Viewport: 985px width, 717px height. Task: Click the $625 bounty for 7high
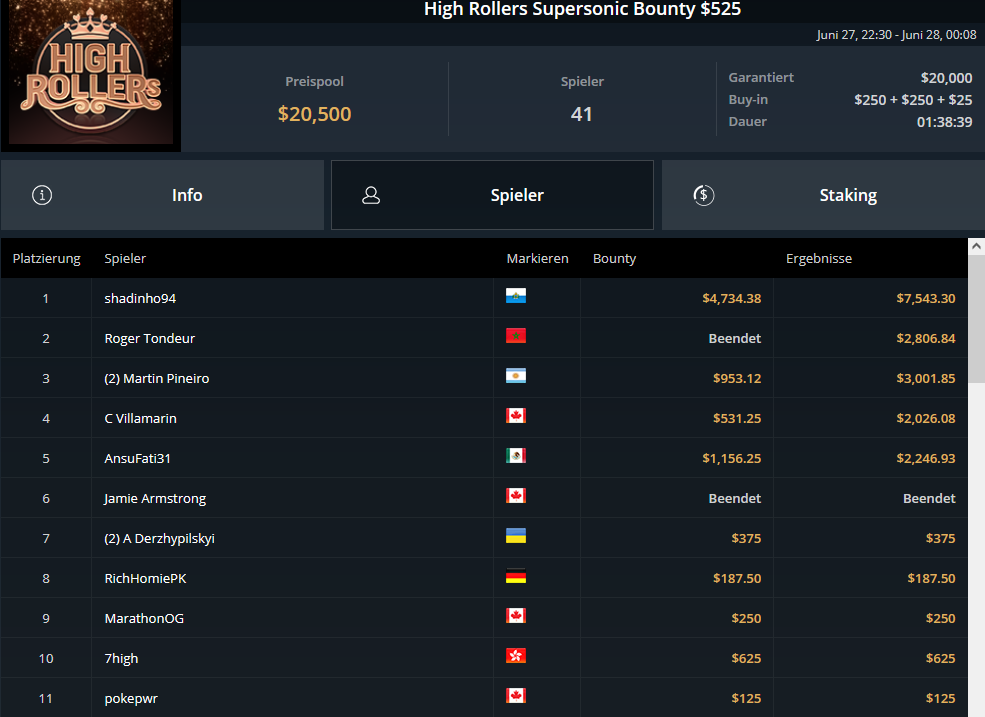(x=746, y=659)
